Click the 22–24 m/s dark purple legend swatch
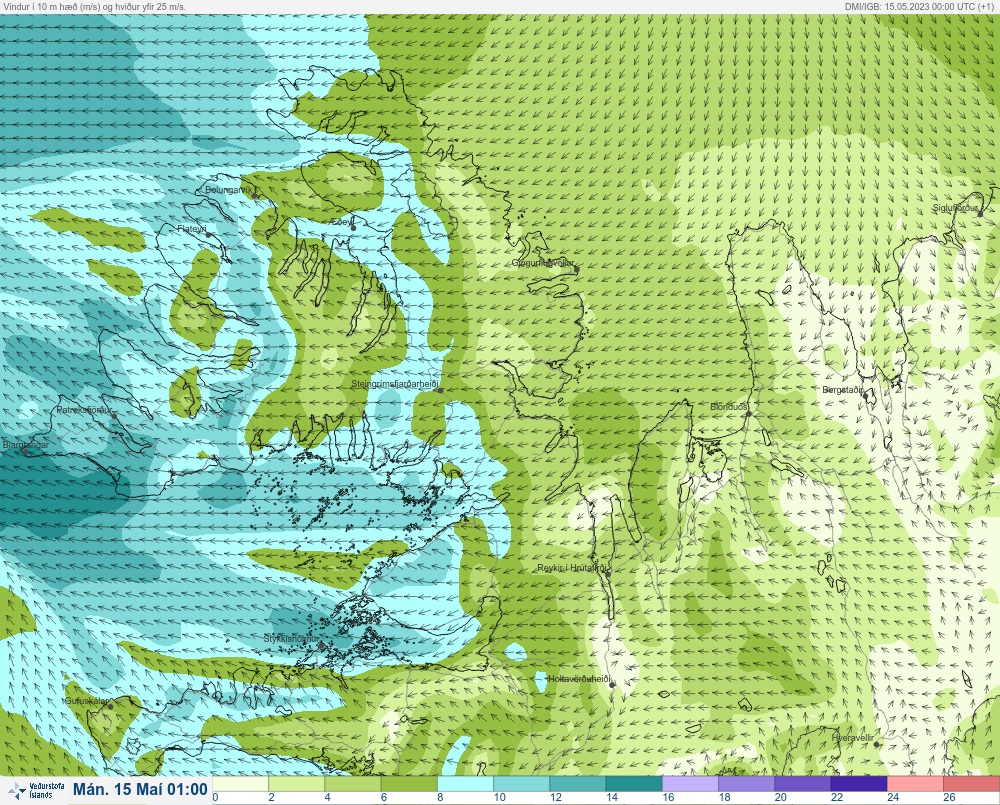 (x=859, y=784)
